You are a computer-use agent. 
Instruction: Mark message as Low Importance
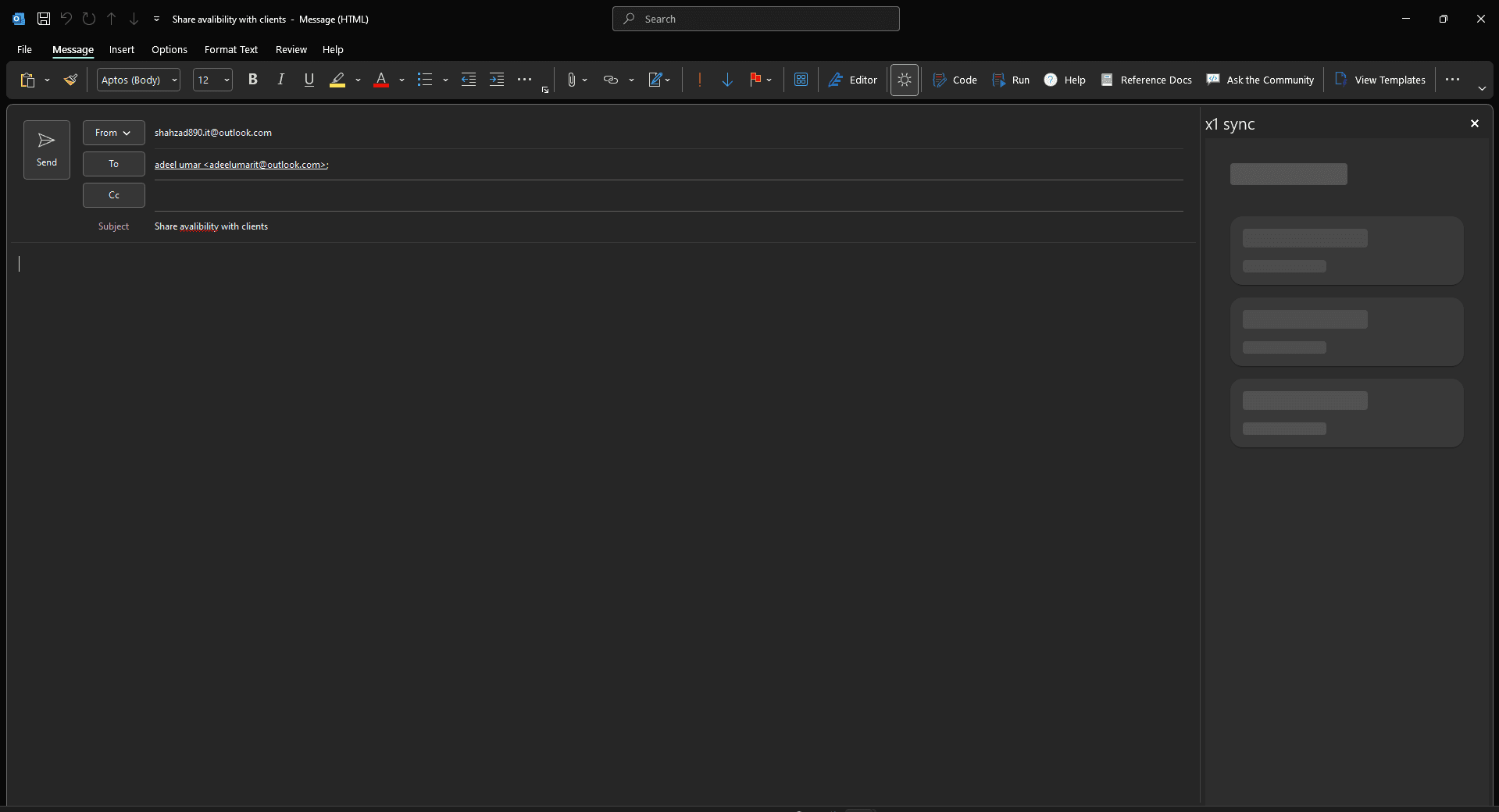click(727, 80)
